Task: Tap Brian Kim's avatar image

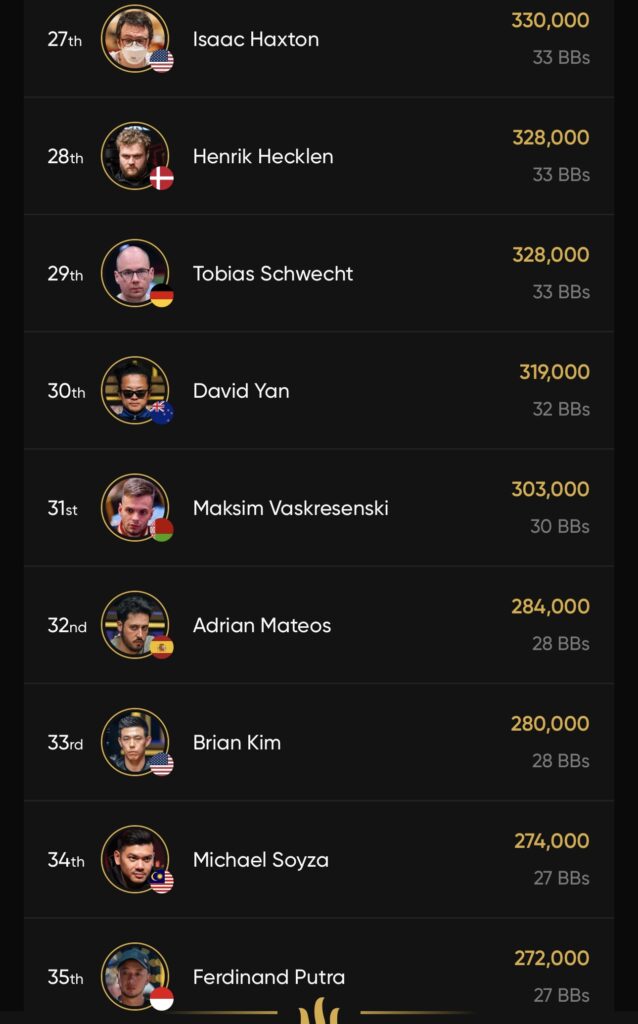Action: [134, 741]
